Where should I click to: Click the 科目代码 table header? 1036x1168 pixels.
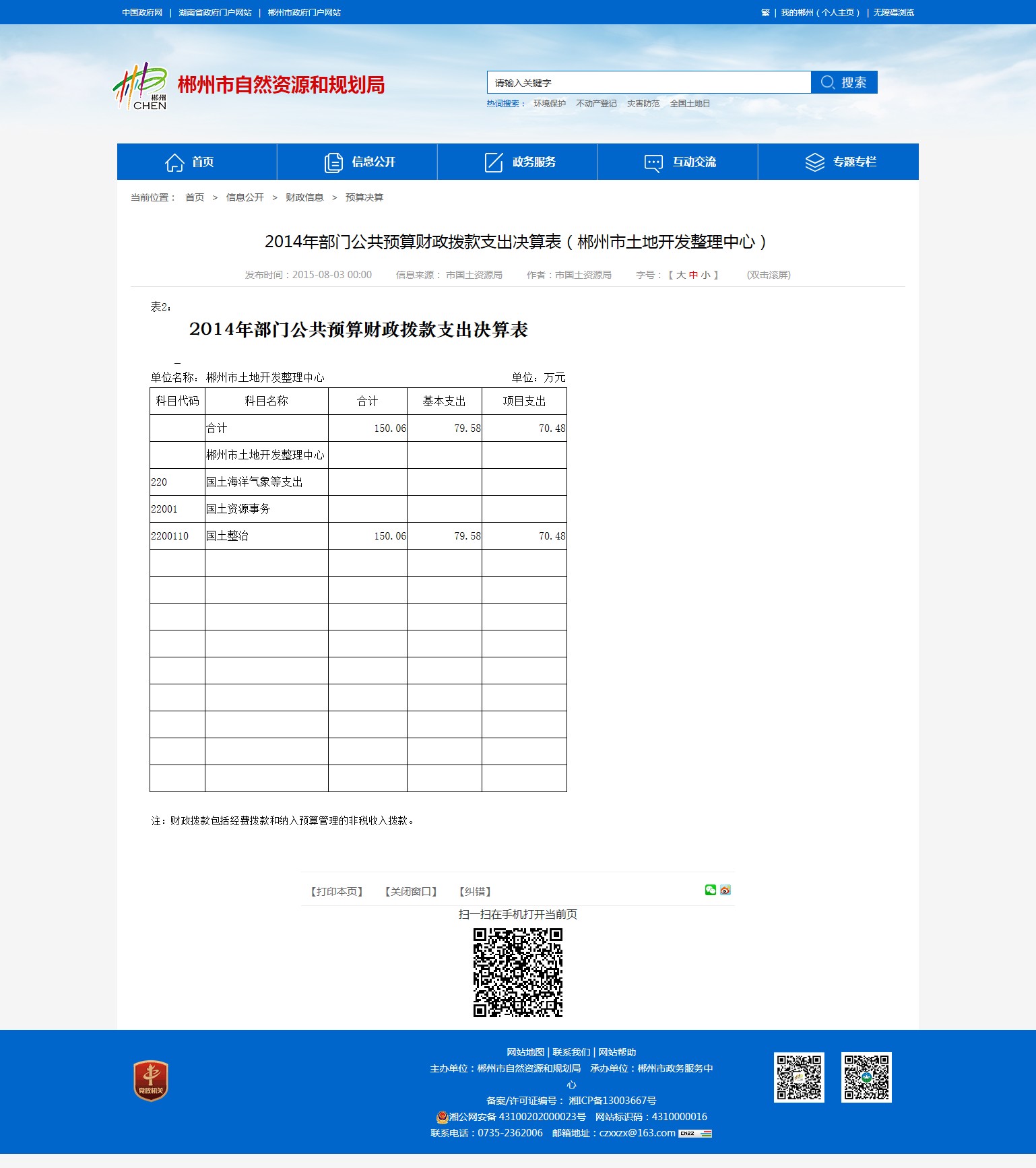(x=178, y=401)
